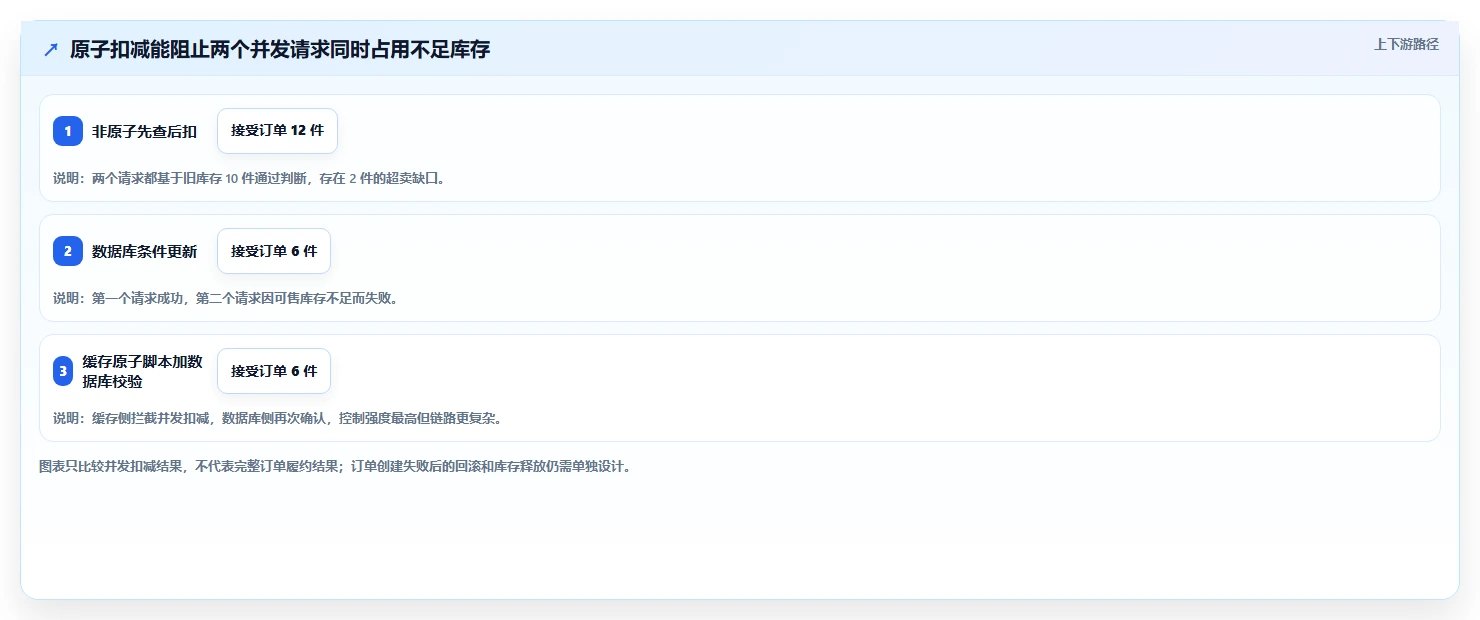Click step number 3 badge
The image size is (1480, 620).
(61, 371)
